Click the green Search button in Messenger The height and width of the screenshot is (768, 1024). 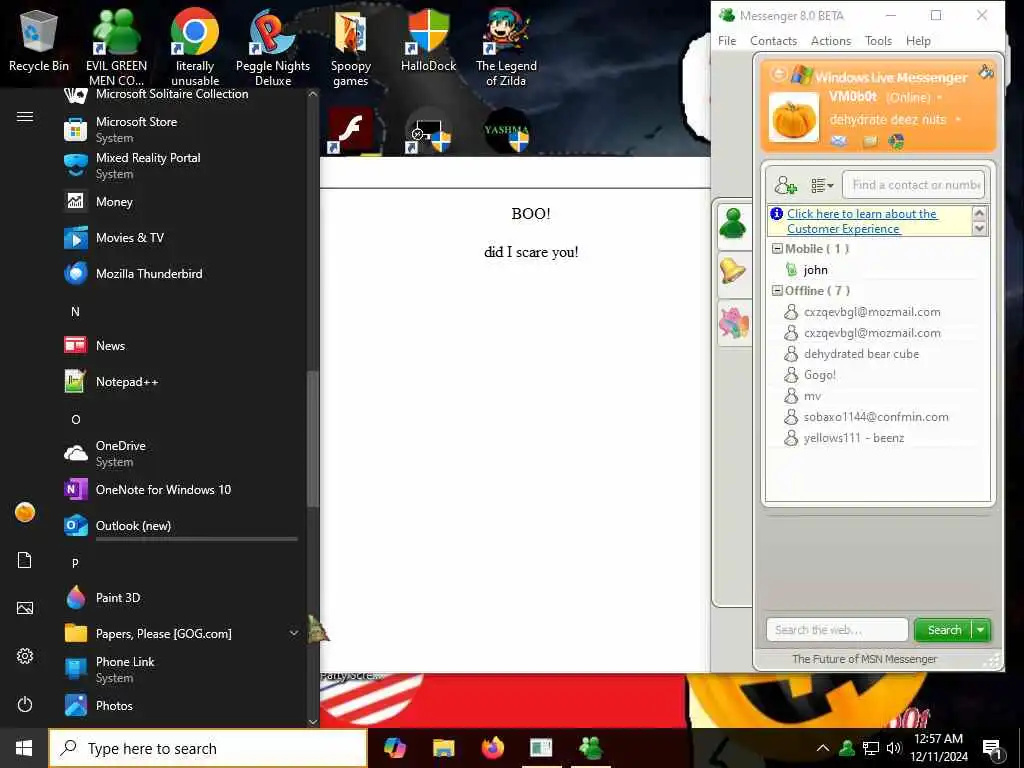tap(944, 630)
